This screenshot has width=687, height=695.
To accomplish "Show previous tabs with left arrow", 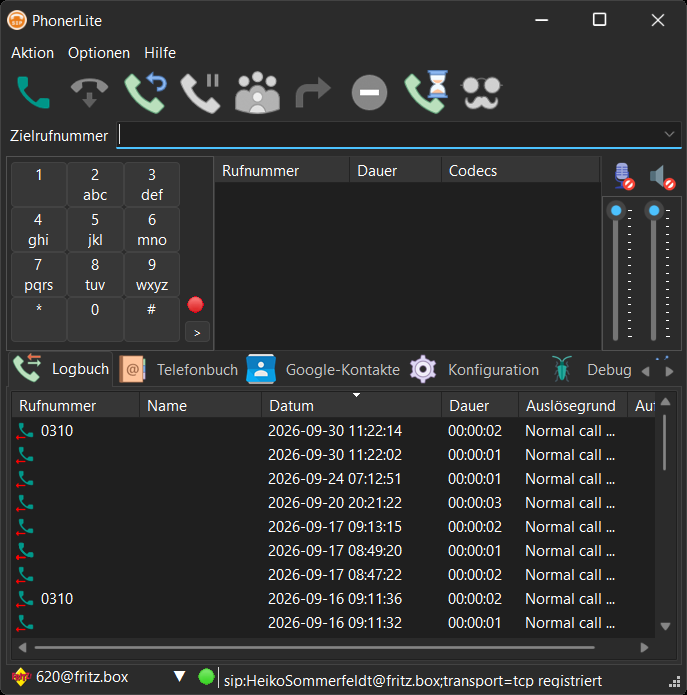I will coord(645,371).
